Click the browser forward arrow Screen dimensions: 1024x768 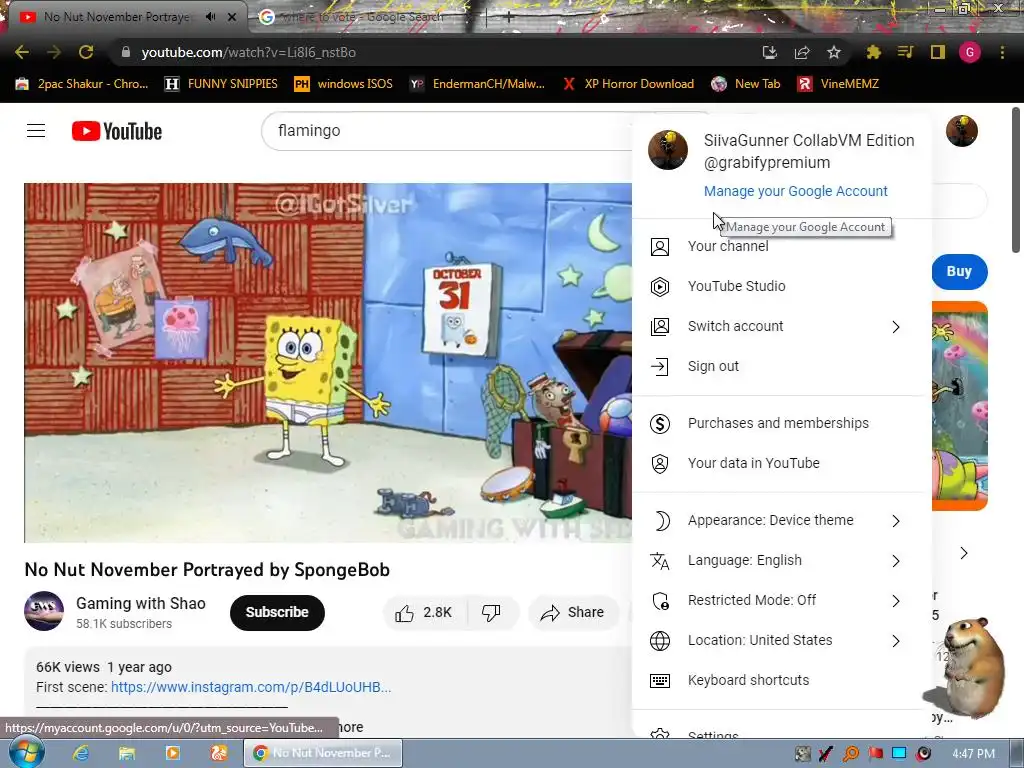tap(54, 52)
